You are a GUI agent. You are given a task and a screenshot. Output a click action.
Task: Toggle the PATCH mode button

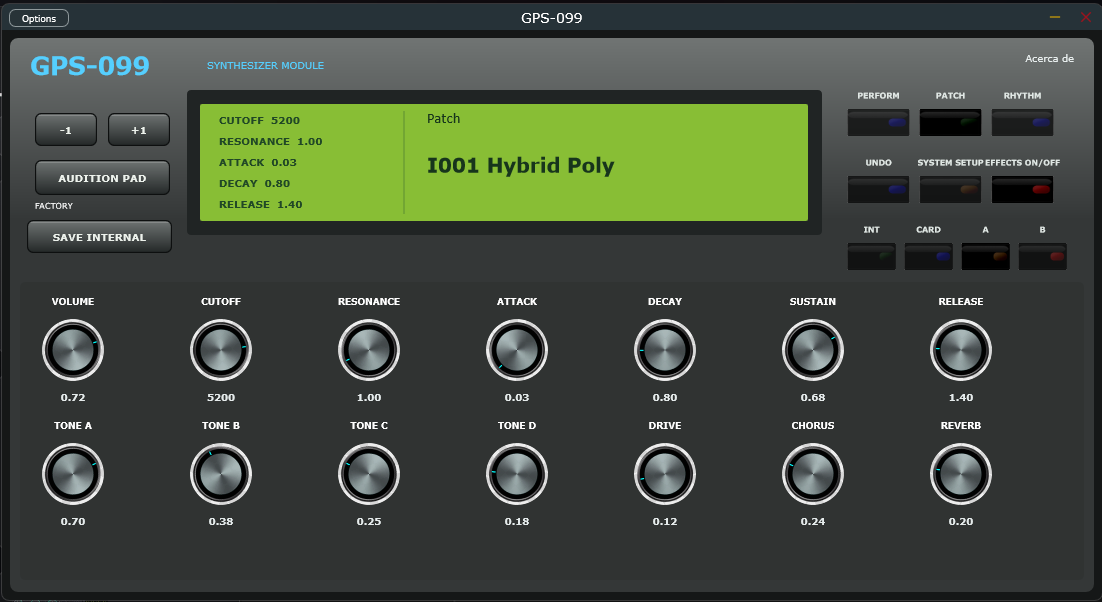point(950,122)
